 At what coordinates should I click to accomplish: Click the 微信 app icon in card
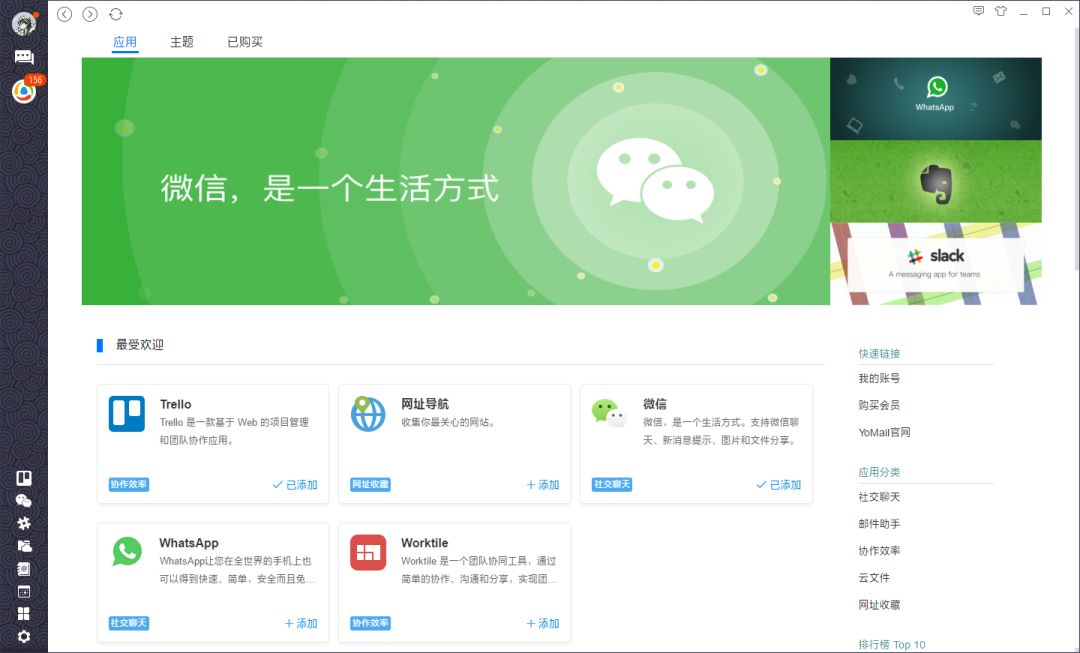point(609,413)
